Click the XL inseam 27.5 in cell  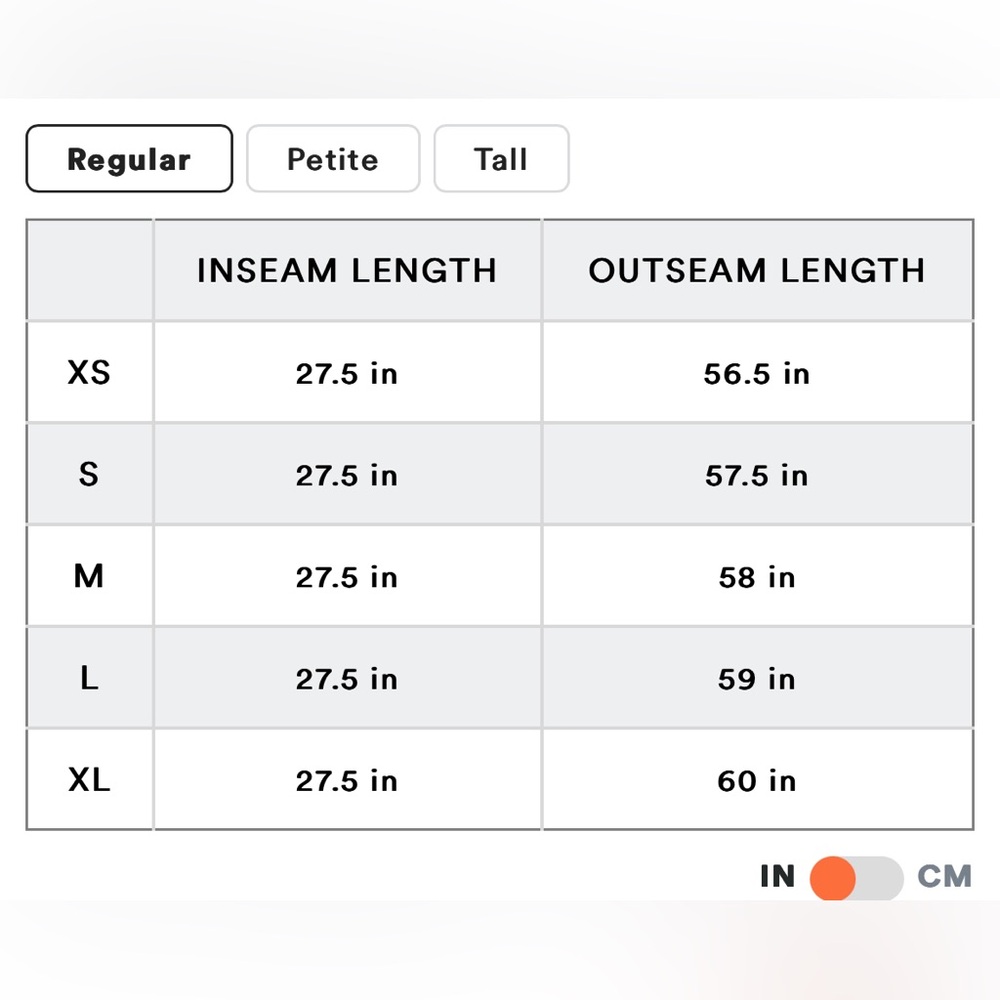click(347, 781)
